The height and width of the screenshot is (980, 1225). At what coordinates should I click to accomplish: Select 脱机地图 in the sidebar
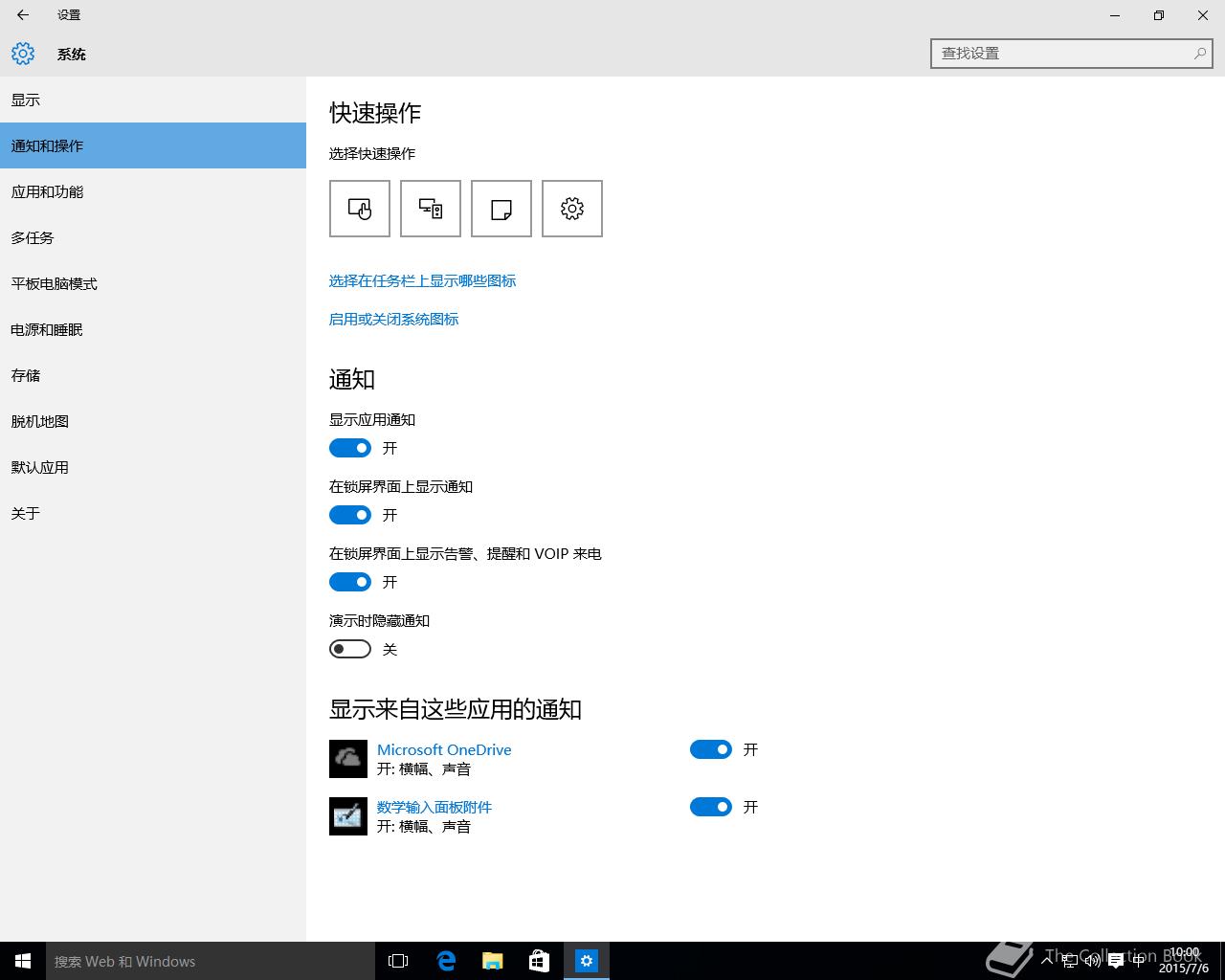tap(153, 421)
